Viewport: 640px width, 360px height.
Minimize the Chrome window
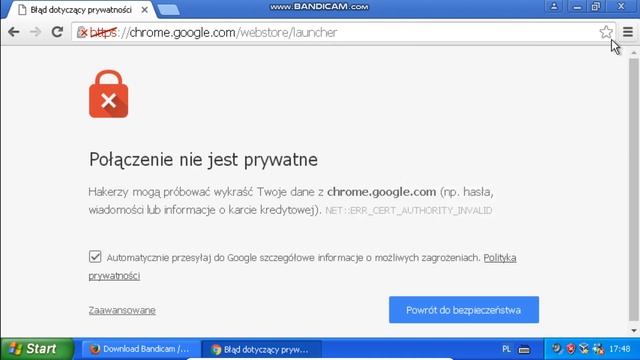click(577, 6)
